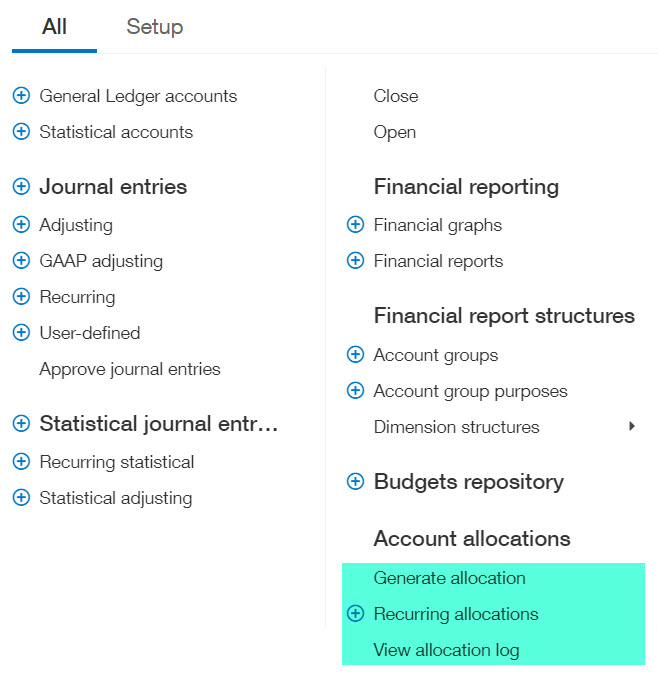Click plus icon next to Recurring allocations
658x673 pixels.
[355, 614]
